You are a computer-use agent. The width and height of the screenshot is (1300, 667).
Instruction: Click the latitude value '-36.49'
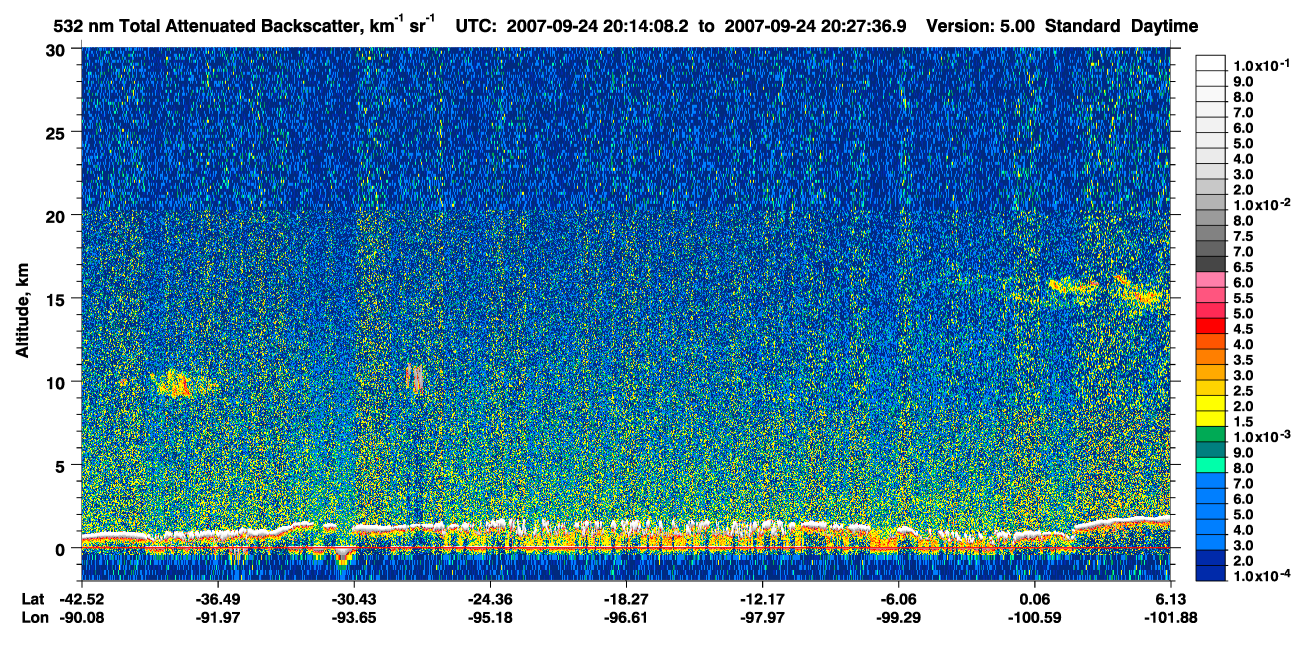(217, 598)
